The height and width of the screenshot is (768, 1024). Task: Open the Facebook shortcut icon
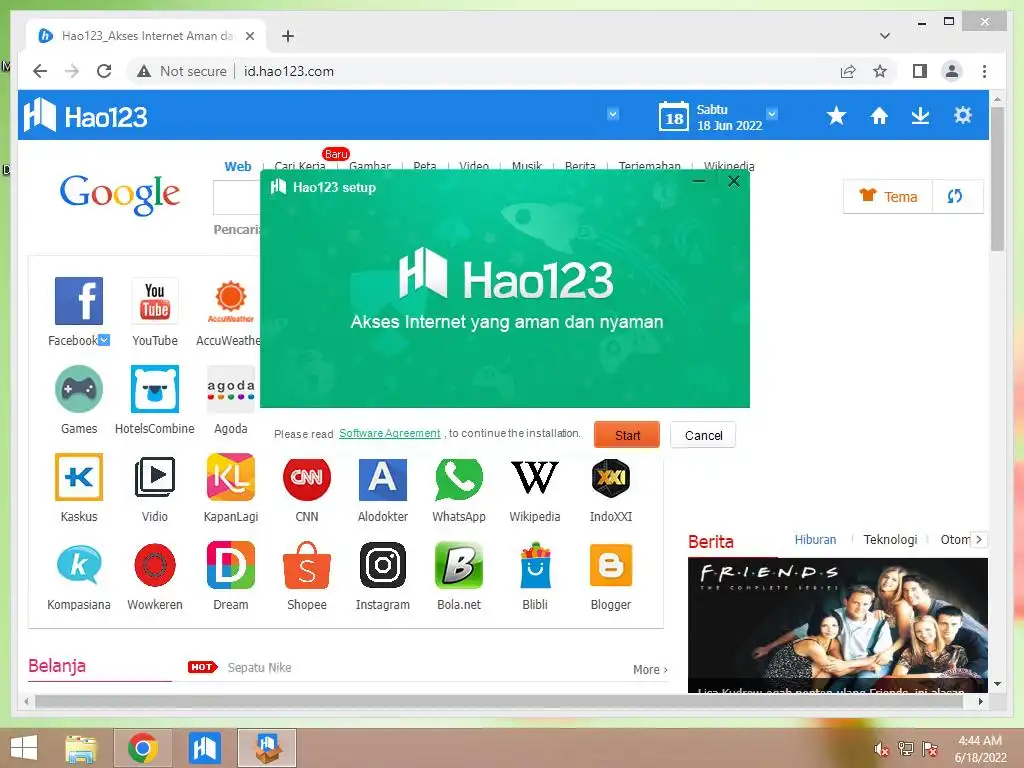click(78, 301)
